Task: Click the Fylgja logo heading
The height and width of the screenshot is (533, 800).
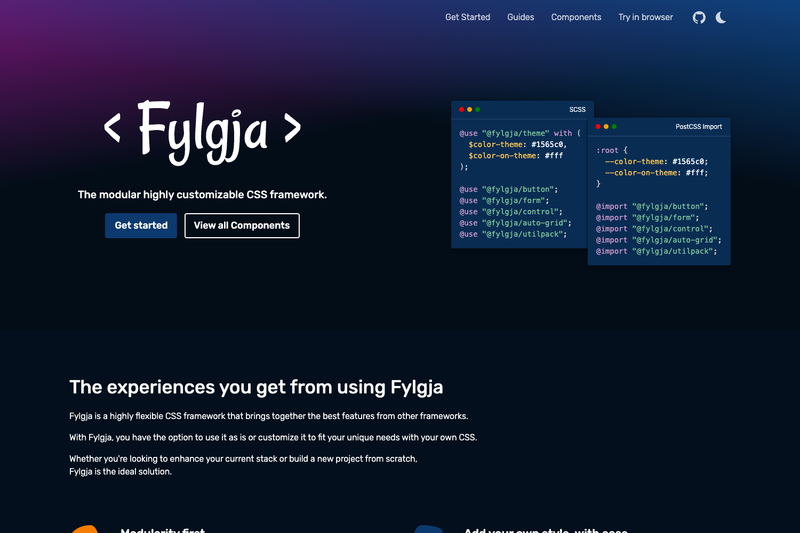Action: click(202, 132)
